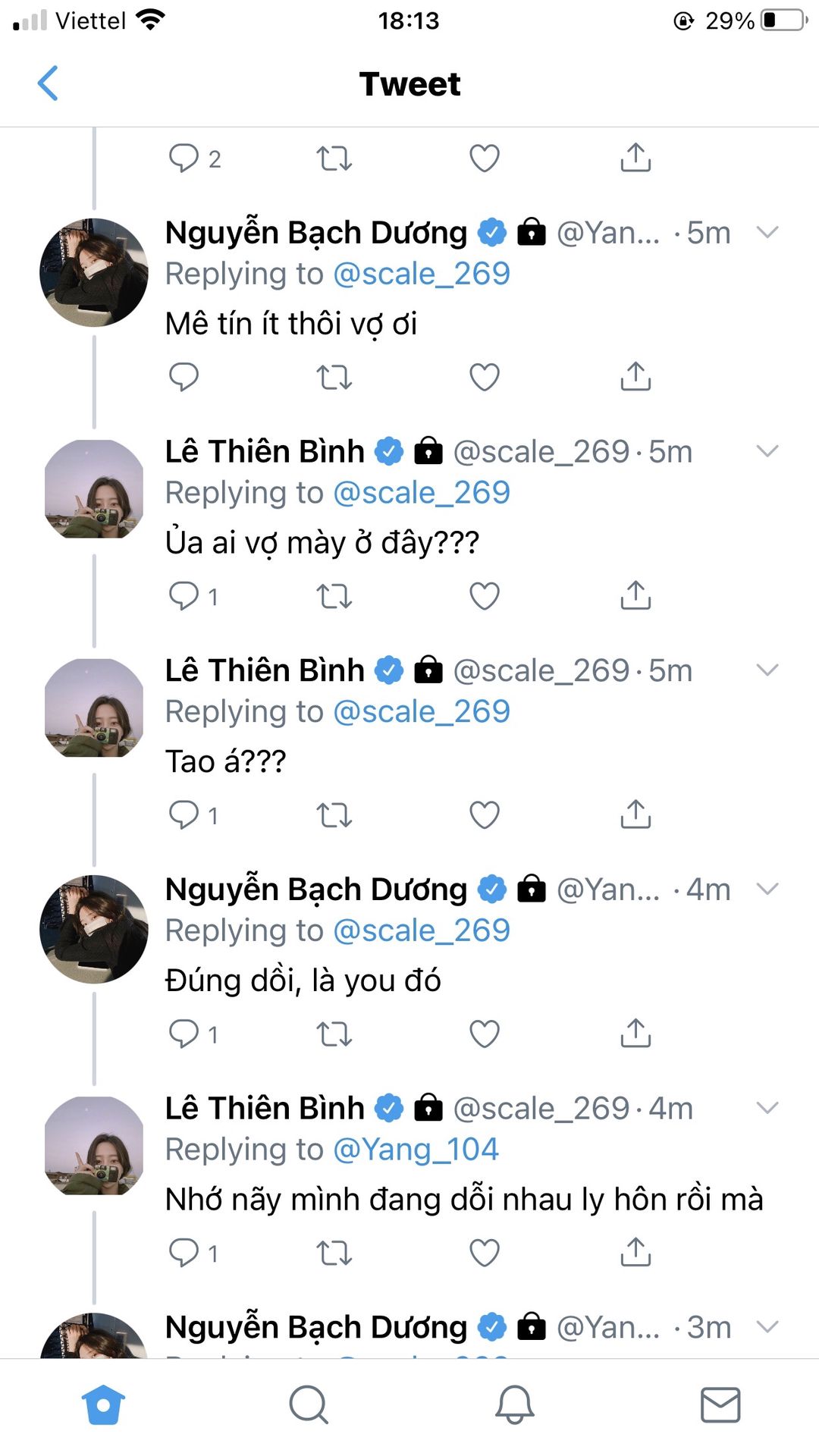
Task: Open Lê Thiên Bình's avatar beside "Ủa ai vợ" tweet
Action: coord(94,489)
